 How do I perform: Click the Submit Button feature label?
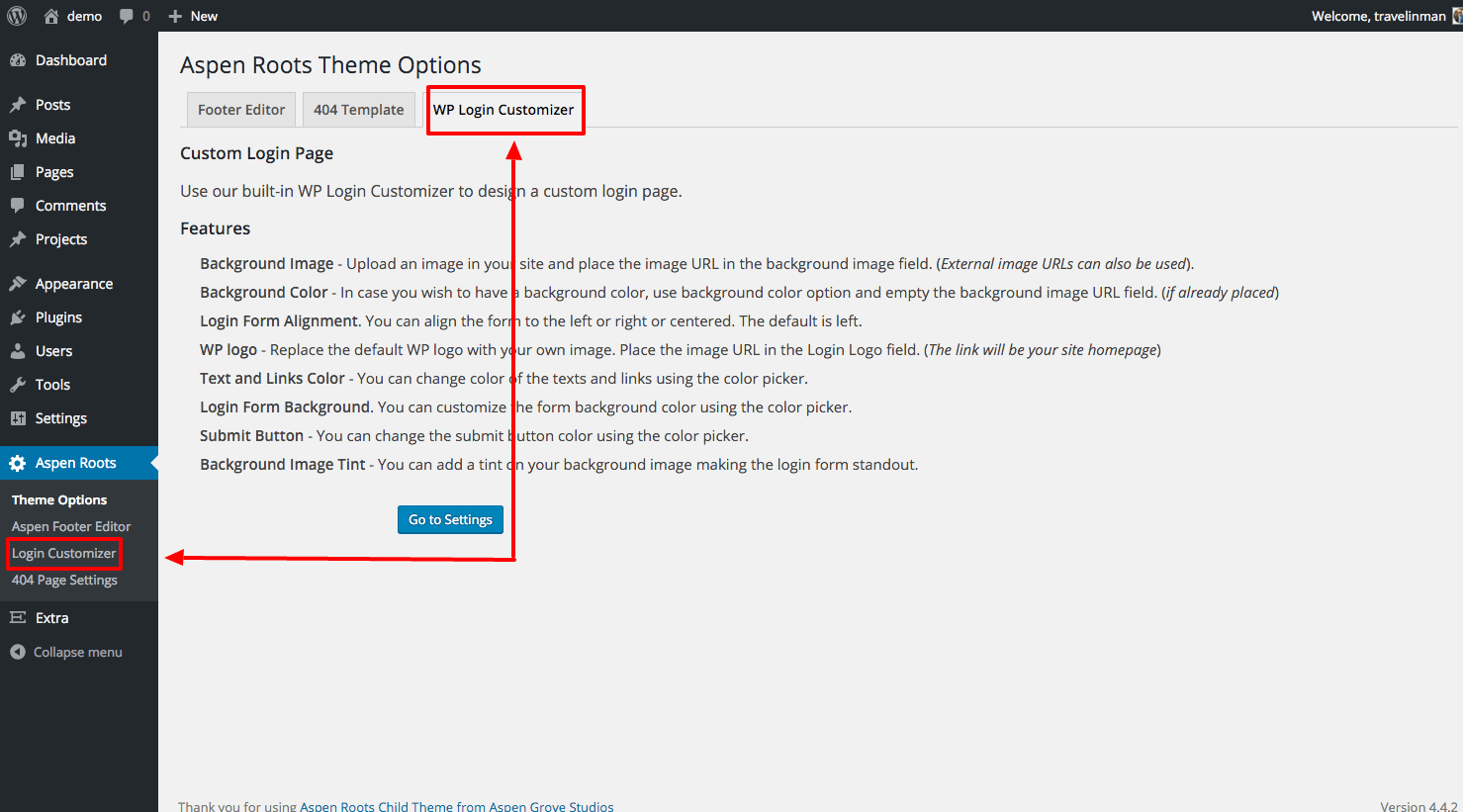(x=251, y=436)
